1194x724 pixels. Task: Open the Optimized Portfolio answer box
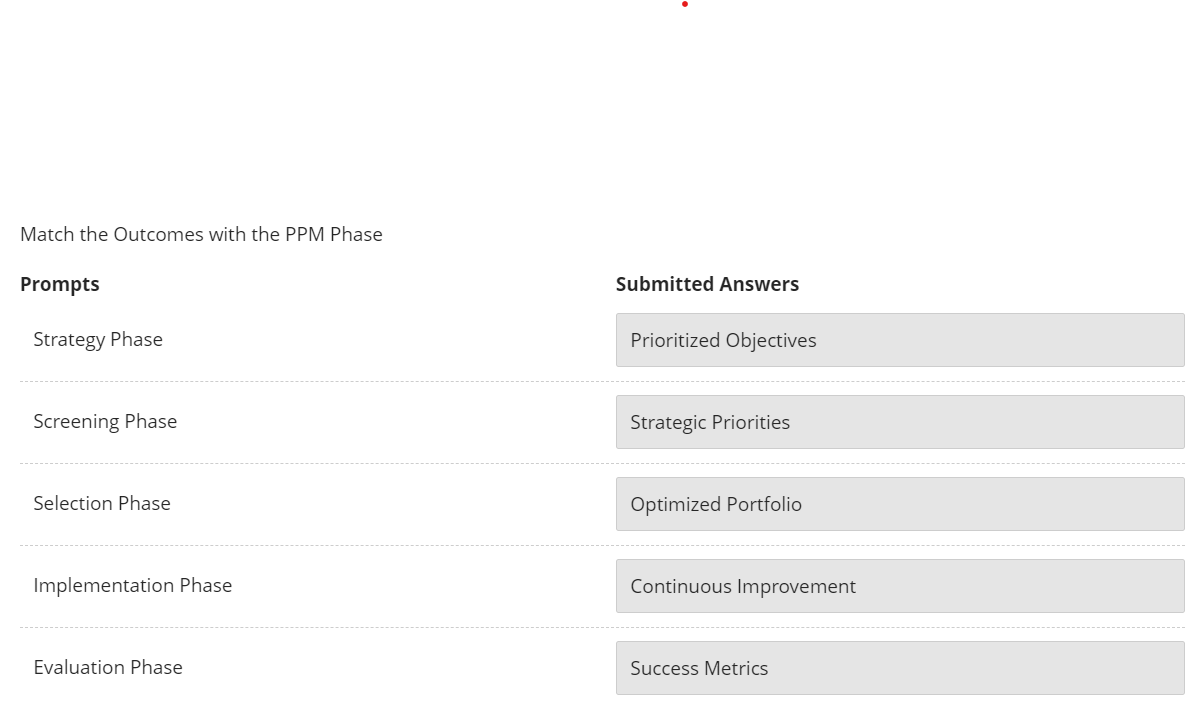[x=899, y=504]
